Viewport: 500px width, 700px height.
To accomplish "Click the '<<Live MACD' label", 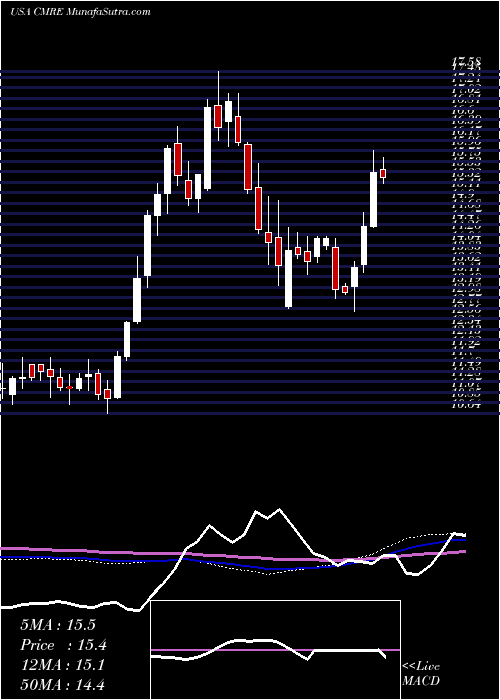I will click(x=421, y=674).
